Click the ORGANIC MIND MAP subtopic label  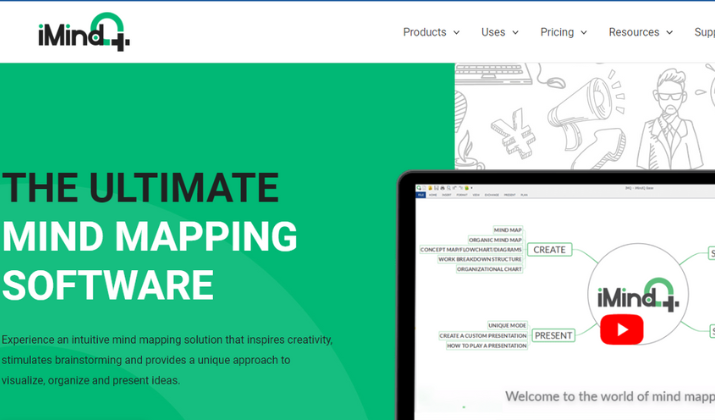point(495,240)
